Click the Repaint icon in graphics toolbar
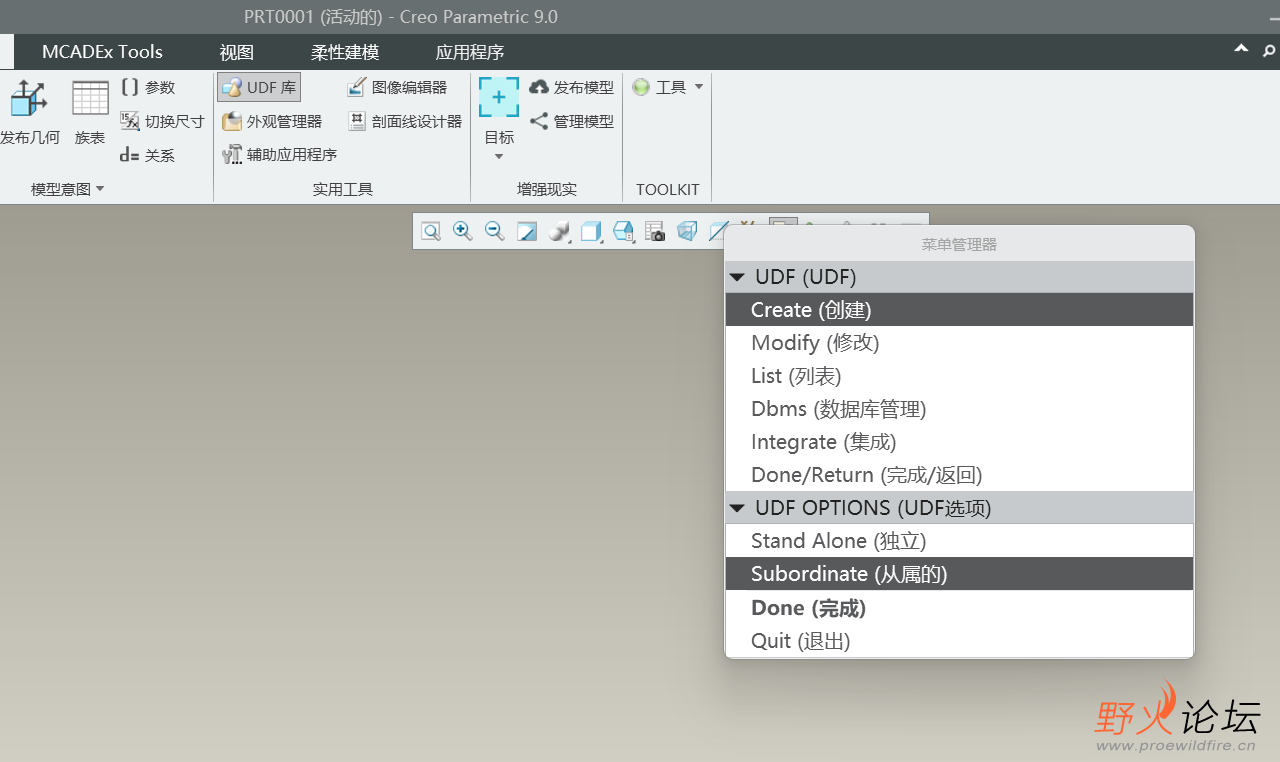Viewport: 1280px width, 762px height. [x=526, y=232]
